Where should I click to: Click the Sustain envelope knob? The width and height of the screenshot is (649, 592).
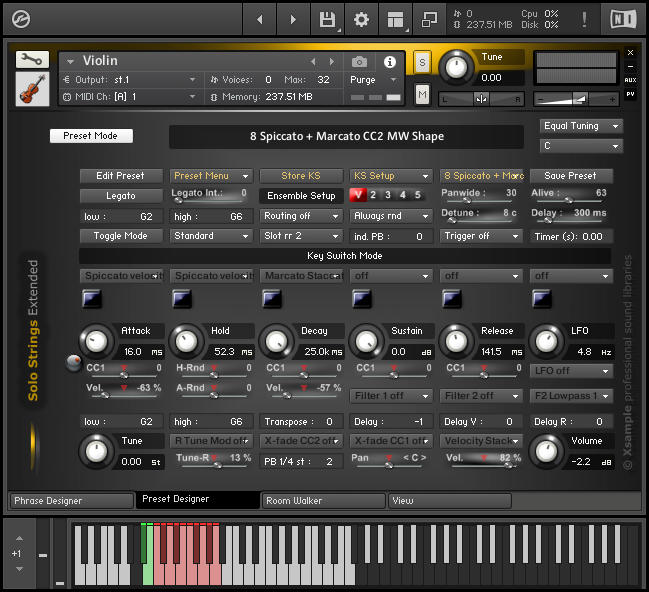point(366,342)
